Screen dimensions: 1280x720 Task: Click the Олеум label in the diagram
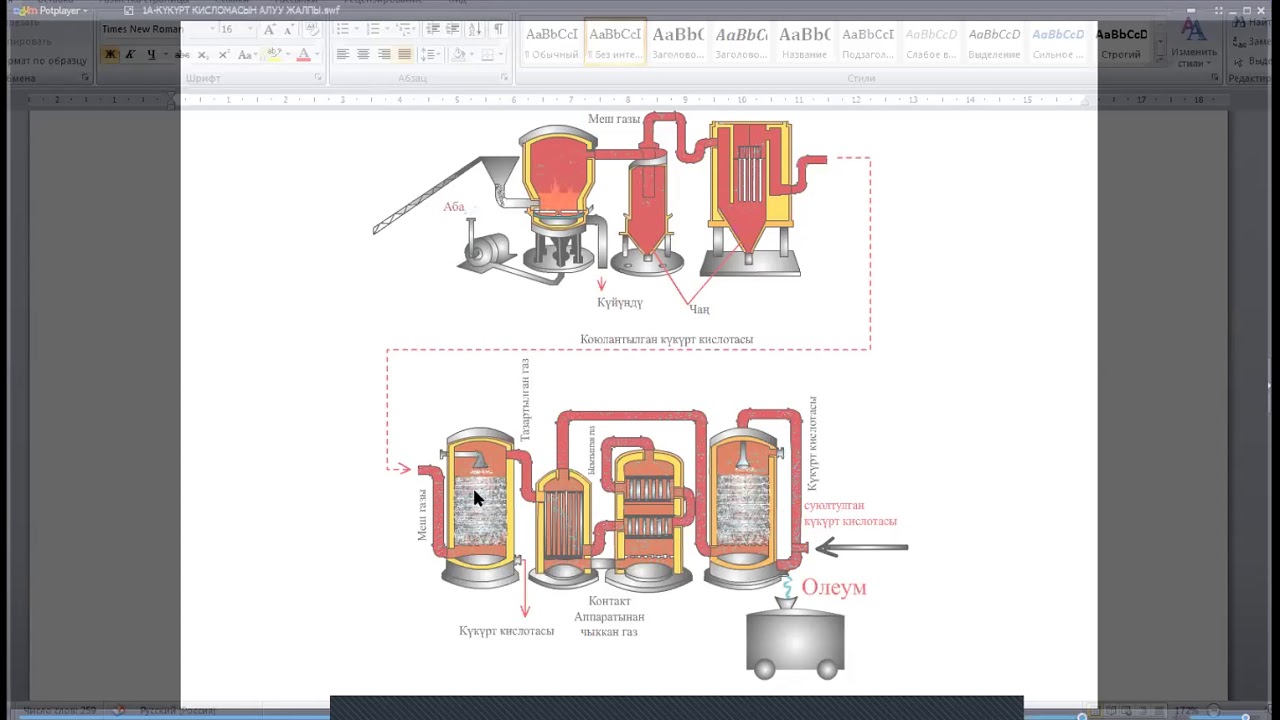tap(833, 587)
